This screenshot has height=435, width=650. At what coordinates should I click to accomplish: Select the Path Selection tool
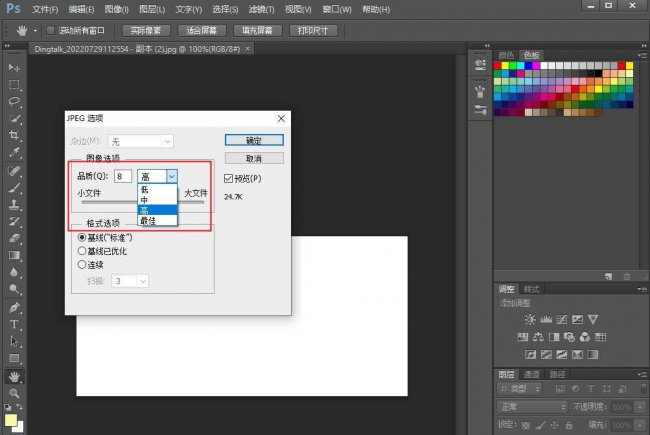pos(14,341)
